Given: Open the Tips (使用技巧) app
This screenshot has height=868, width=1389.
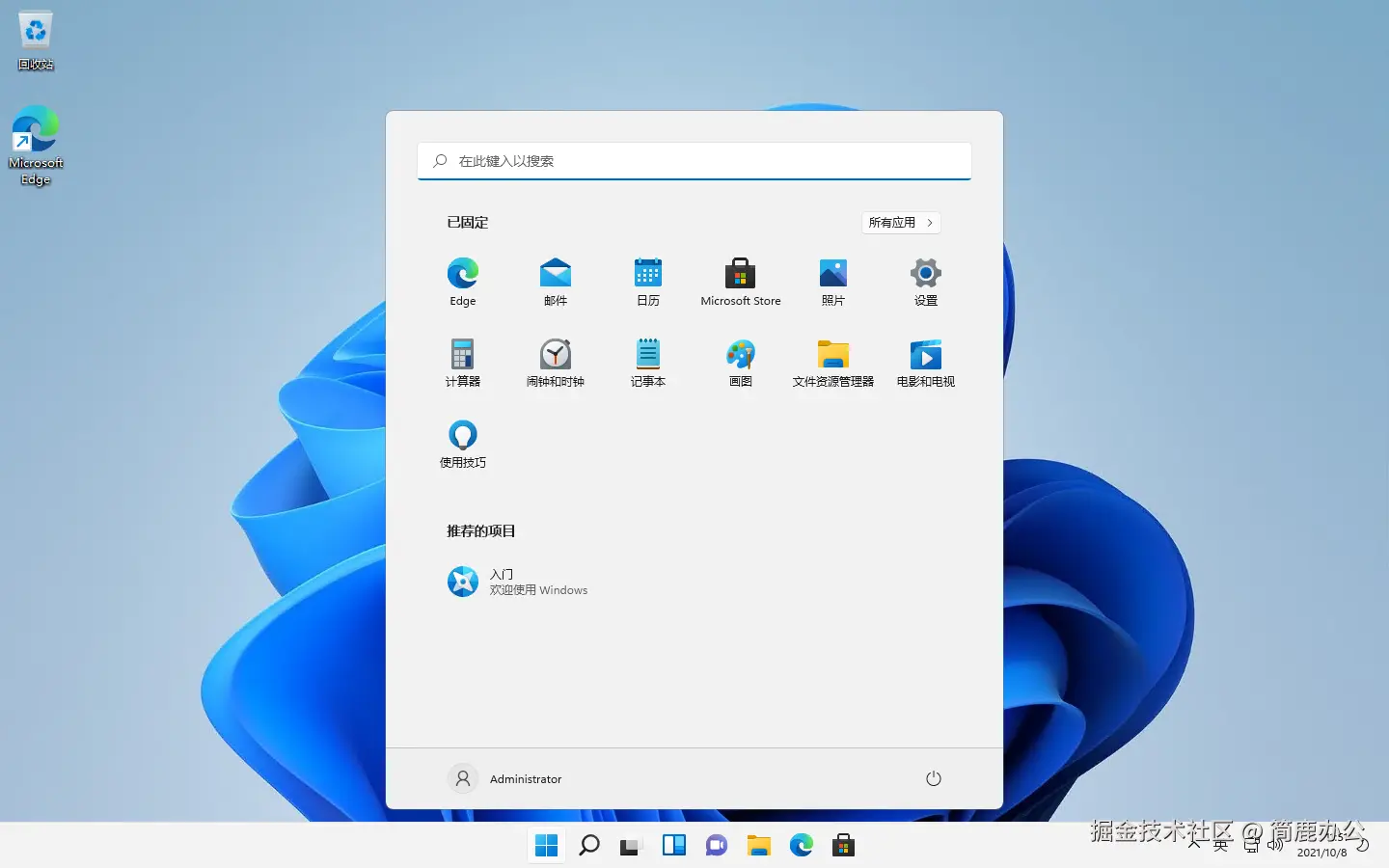Looking at the screenshot, I should (x=462, y=443).
